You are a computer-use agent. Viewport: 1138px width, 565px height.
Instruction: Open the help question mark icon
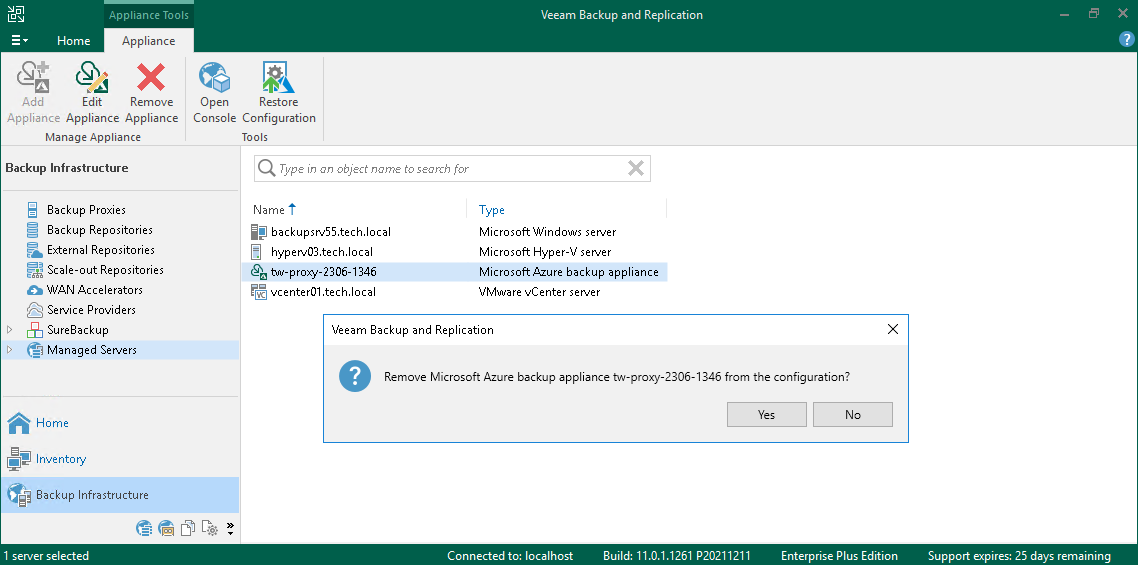tap(1126, 40)
